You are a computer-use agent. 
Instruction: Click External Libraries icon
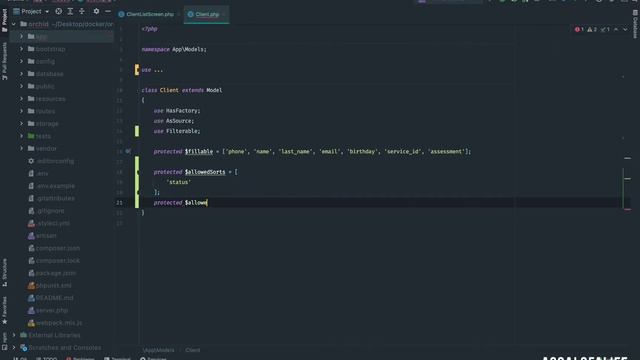pos(23,335)
